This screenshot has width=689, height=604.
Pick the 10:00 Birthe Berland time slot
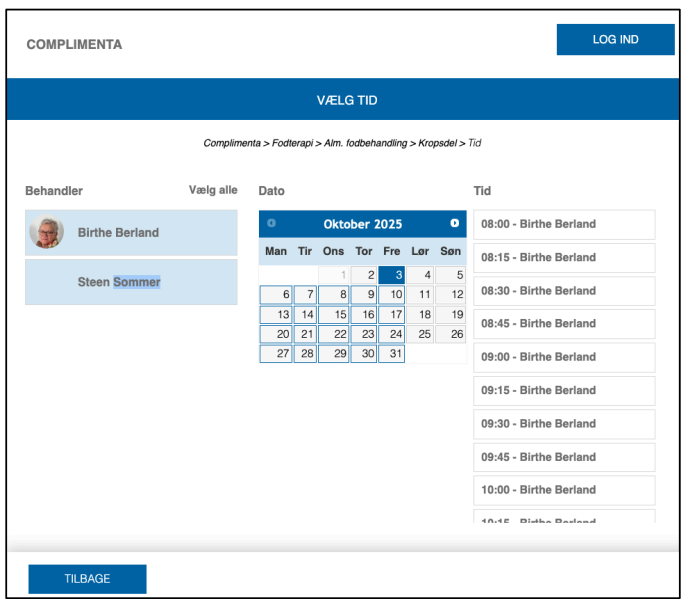[564, 490]
